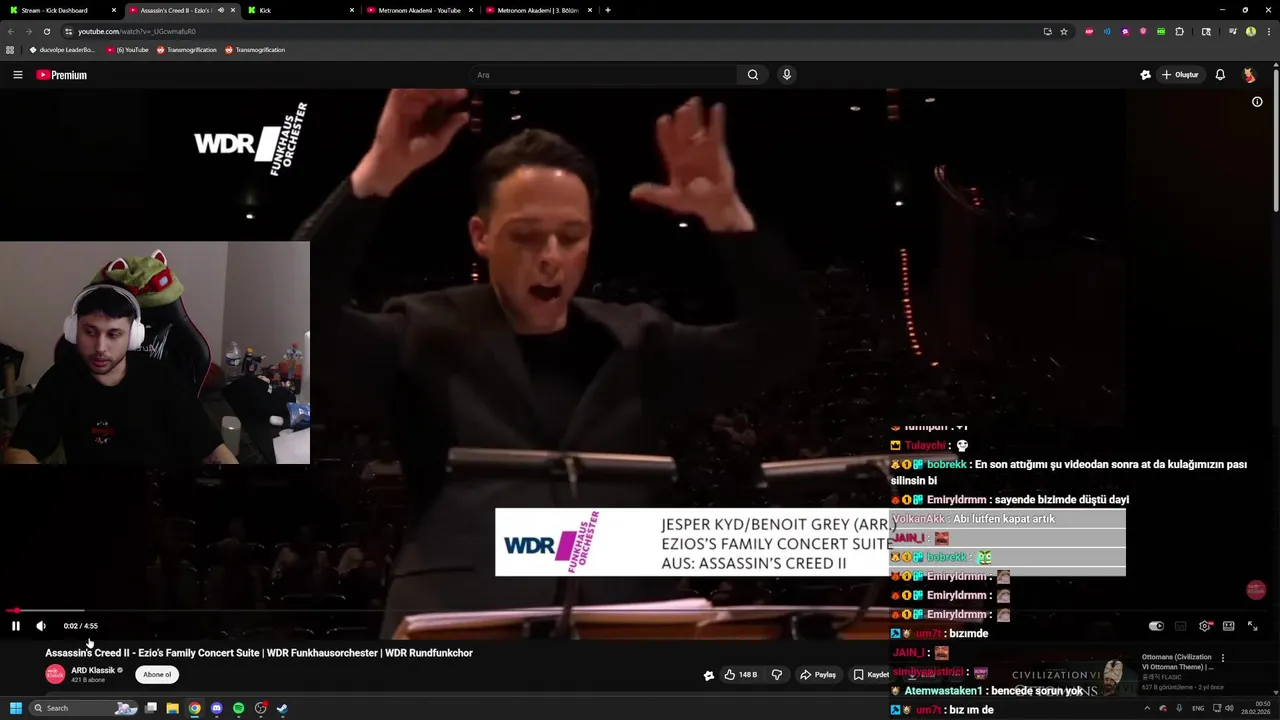The width and height of the screenshot is (1280, 720).
Task: Open bookmarks apps grid icon
Action: tap(10, 49)
